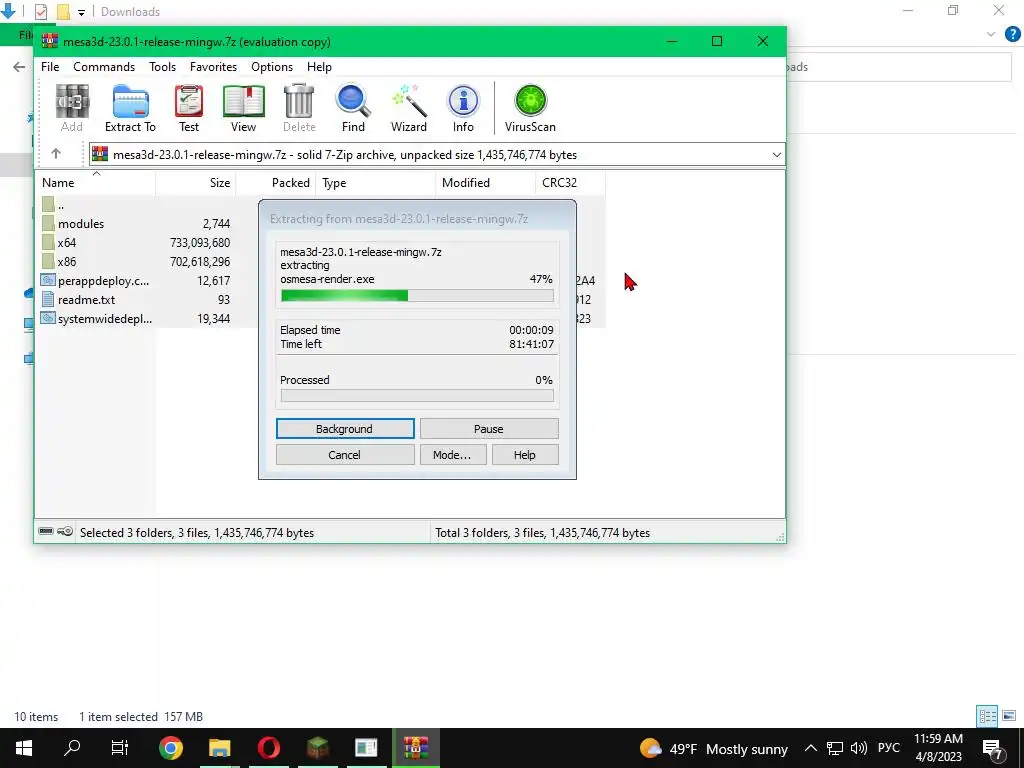This screenshot has height=768, width=1024.
Task: Sort by Size column header
Action: tap(195, 183)
